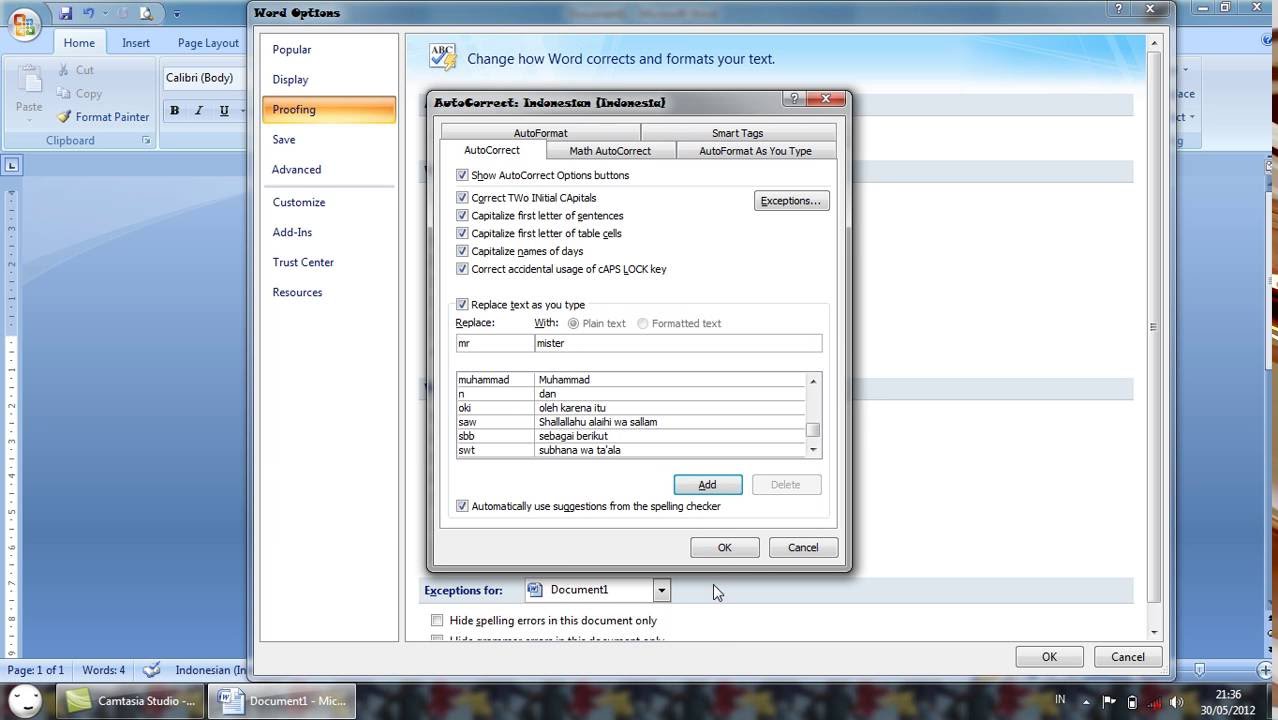Screen dimensions: 1278x720
Task: Click the ABC proofing icon in Word Options
Action: [x=442, y=56]
